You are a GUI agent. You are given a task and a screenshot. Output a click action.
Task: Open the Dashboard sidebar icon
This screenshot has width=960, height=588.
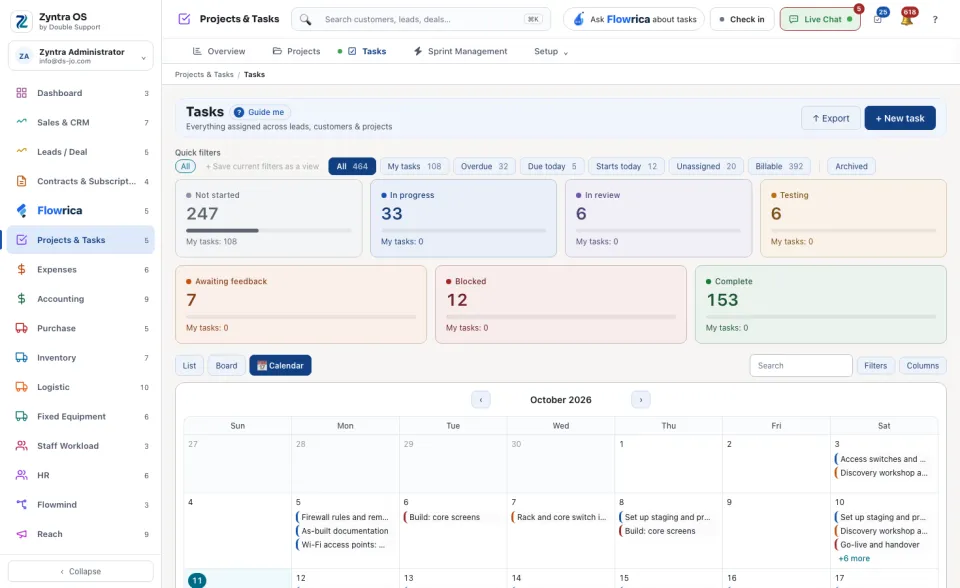[21, 93]
